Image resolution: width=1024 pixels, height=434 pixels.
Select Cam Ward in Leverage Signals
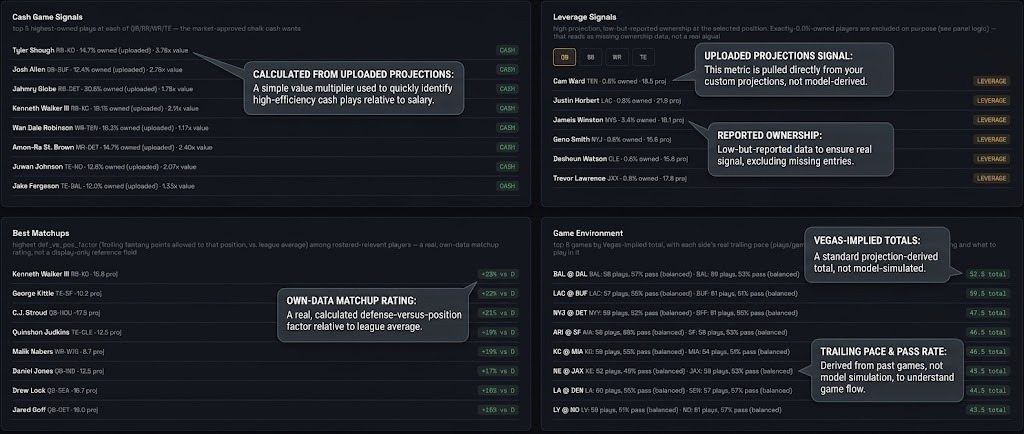[569, 81]
